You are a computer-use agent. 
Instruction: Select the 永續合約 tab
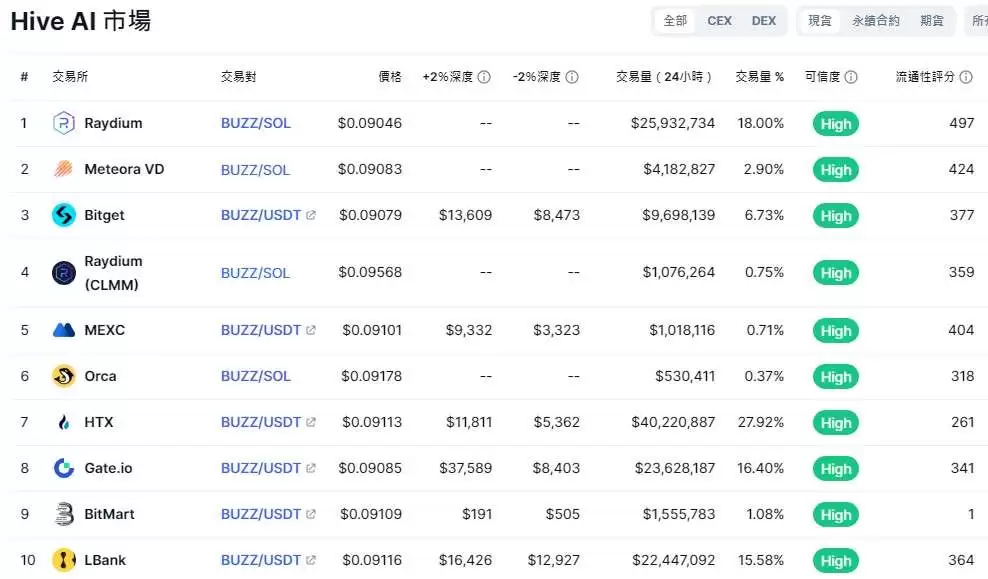[876, 20]
